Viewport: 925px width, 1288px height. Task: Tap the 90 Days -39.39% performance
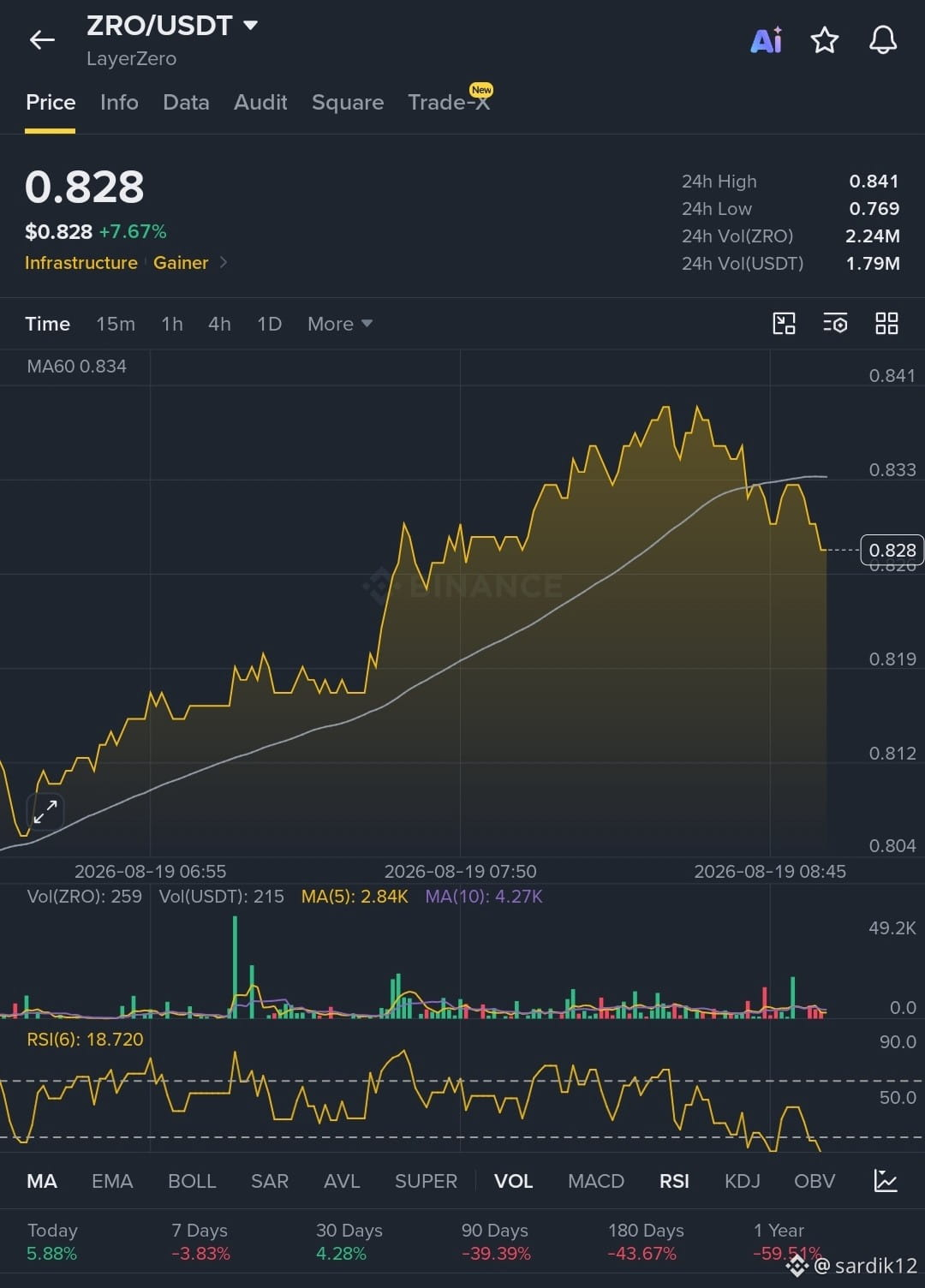(x=496, y=1242)
